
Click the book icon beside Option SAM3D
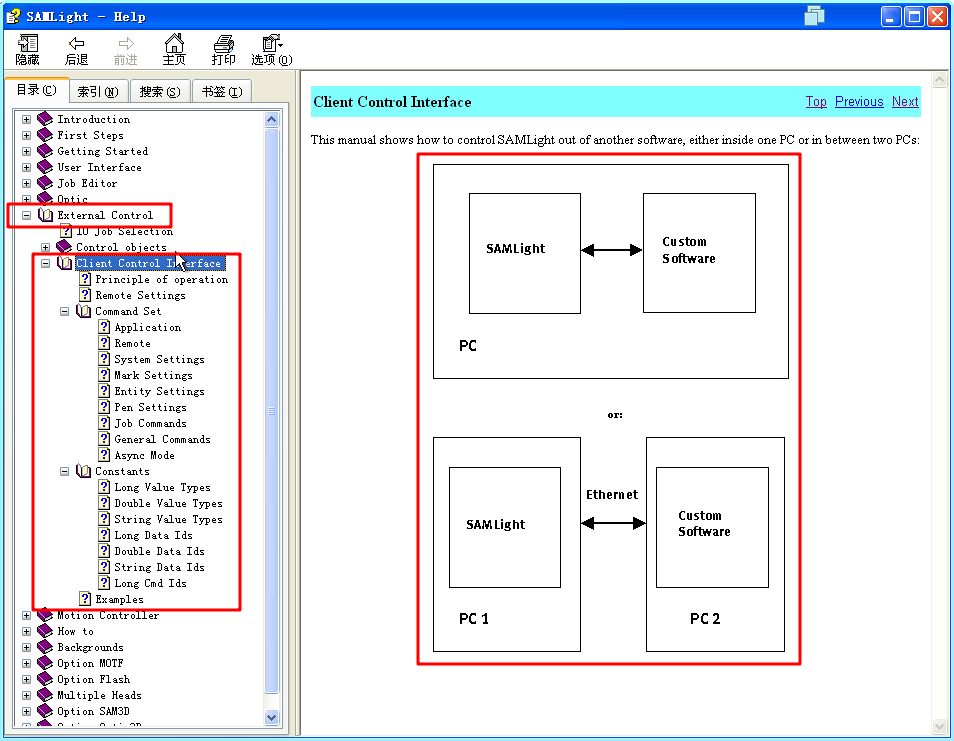pos(45,711)
